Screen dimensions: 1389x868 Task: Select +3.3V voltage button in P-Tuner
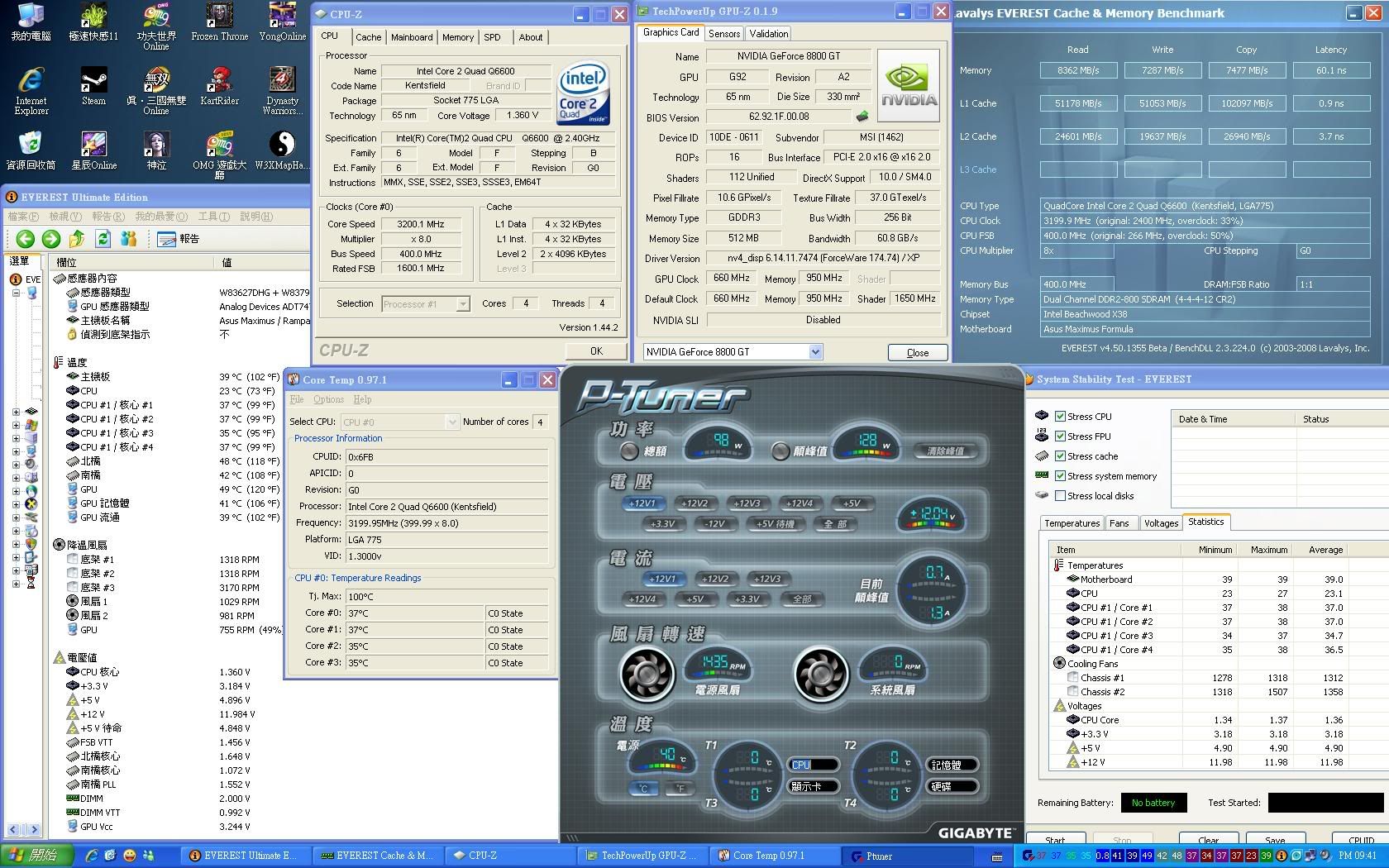662,524
